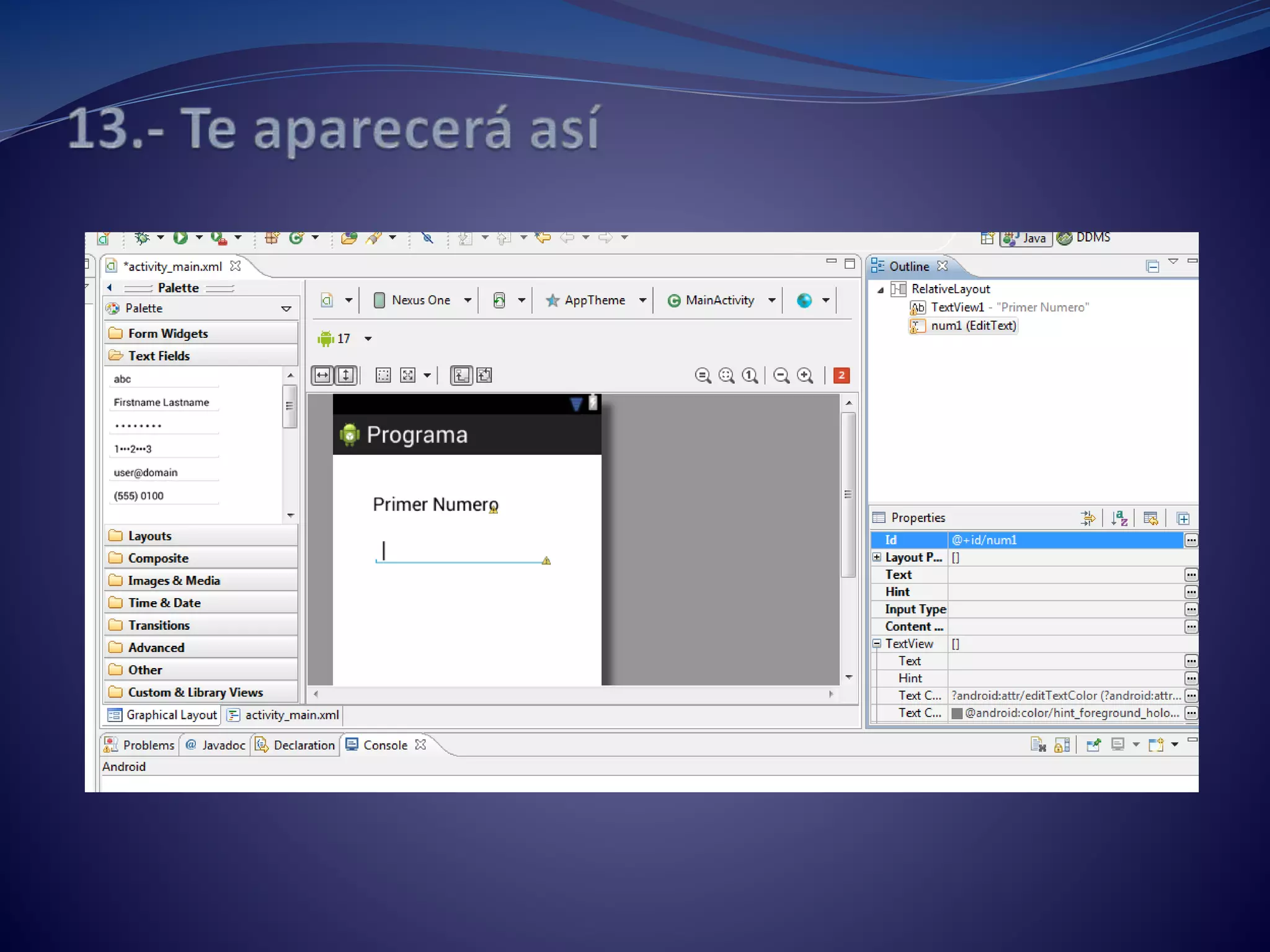Toggle fill width layout button
Screen dimensions: 1270x952
[322, 376]
